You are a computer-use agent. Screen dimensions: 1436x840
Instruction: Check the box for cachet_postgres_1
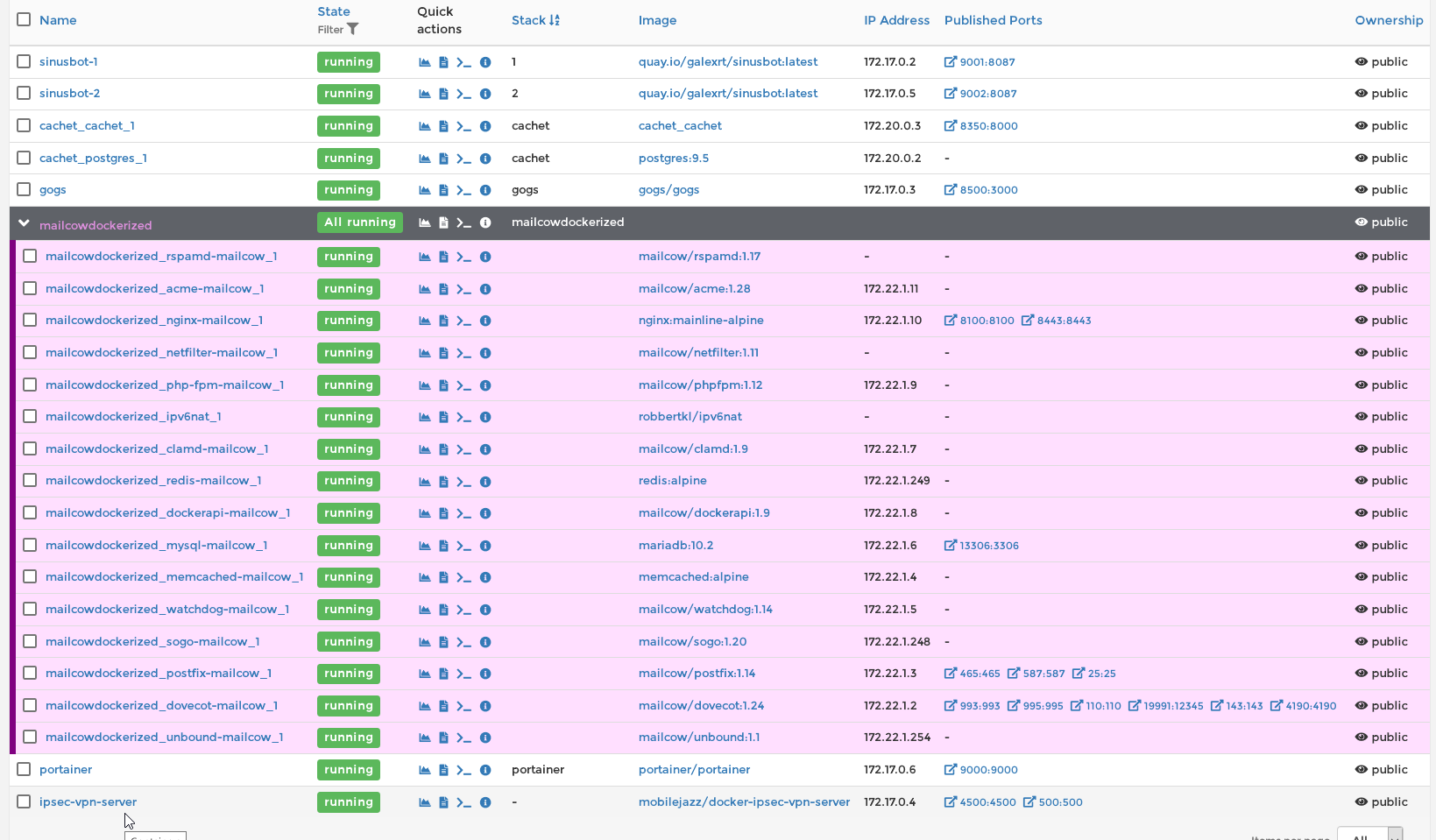point(23,158)
